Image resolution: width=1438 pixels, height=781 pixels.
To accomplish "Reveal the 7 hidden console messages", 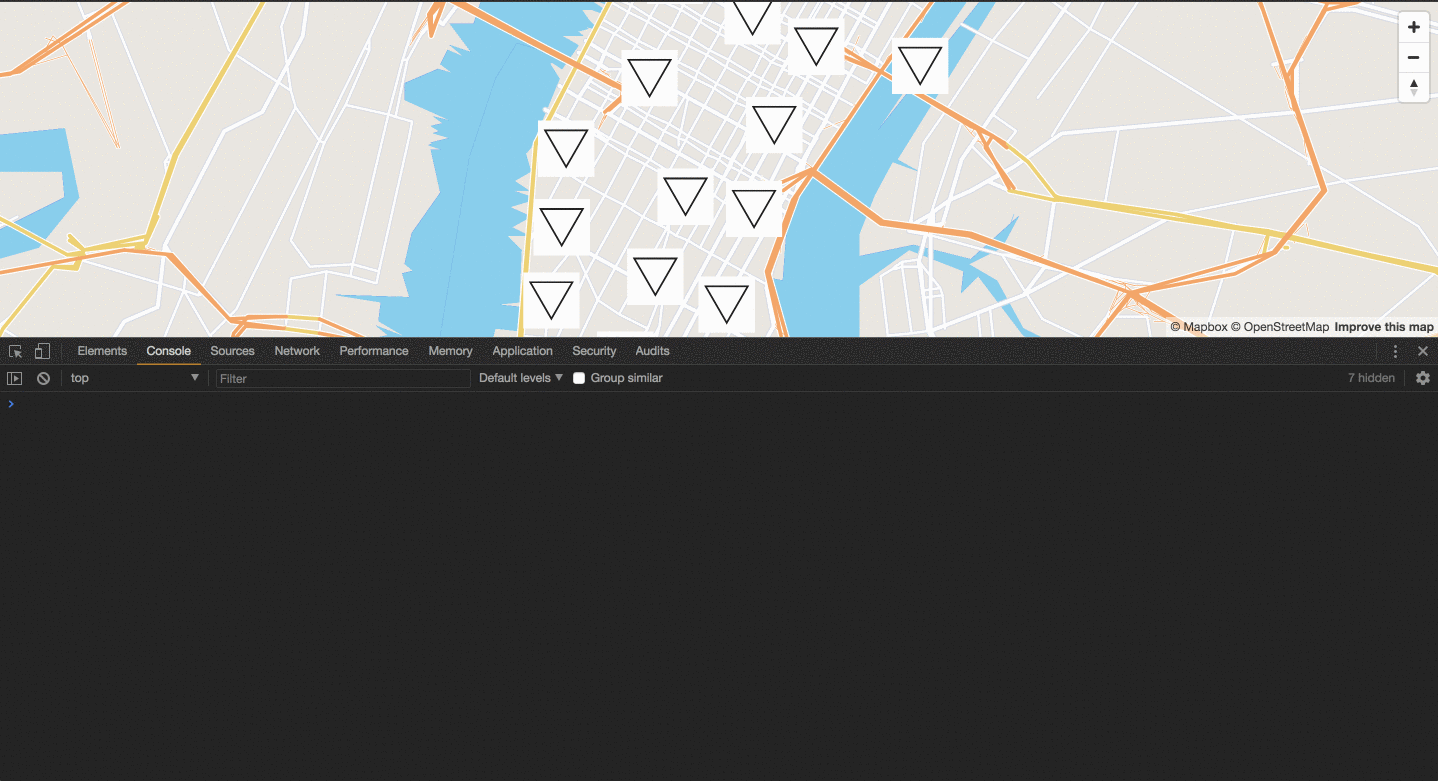I will pos(1371,378).
